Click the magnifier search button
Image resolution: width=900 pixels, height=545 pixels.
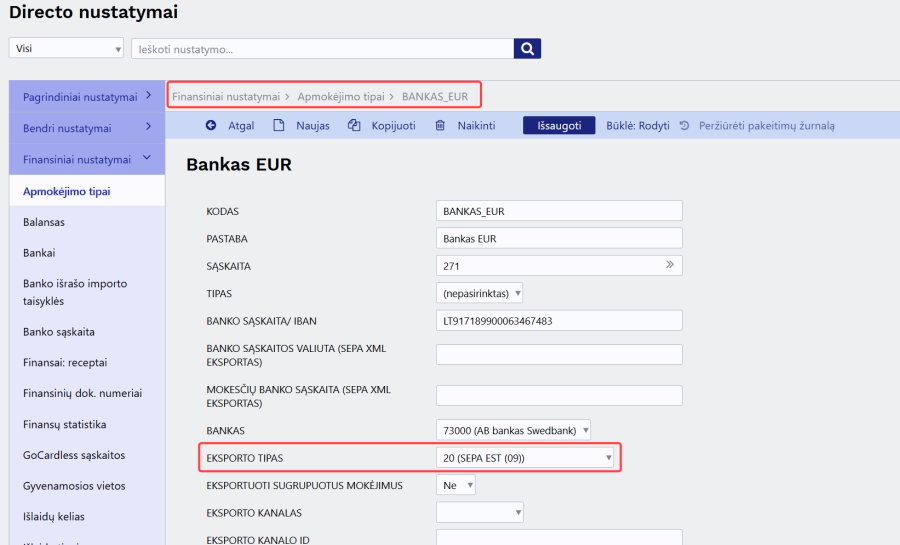tap(527, 49)
